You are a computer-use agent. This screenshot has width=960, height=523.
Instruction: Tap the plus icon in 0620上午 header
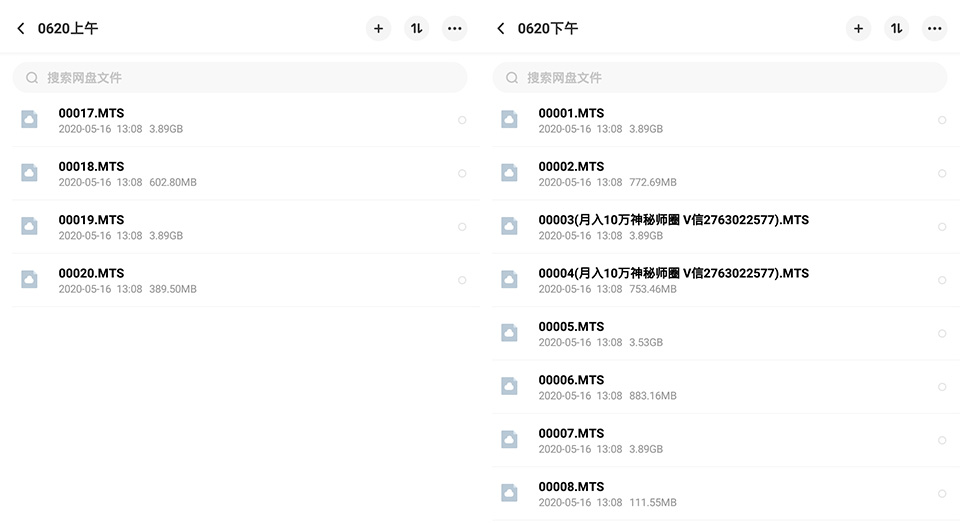click(378, 28)
